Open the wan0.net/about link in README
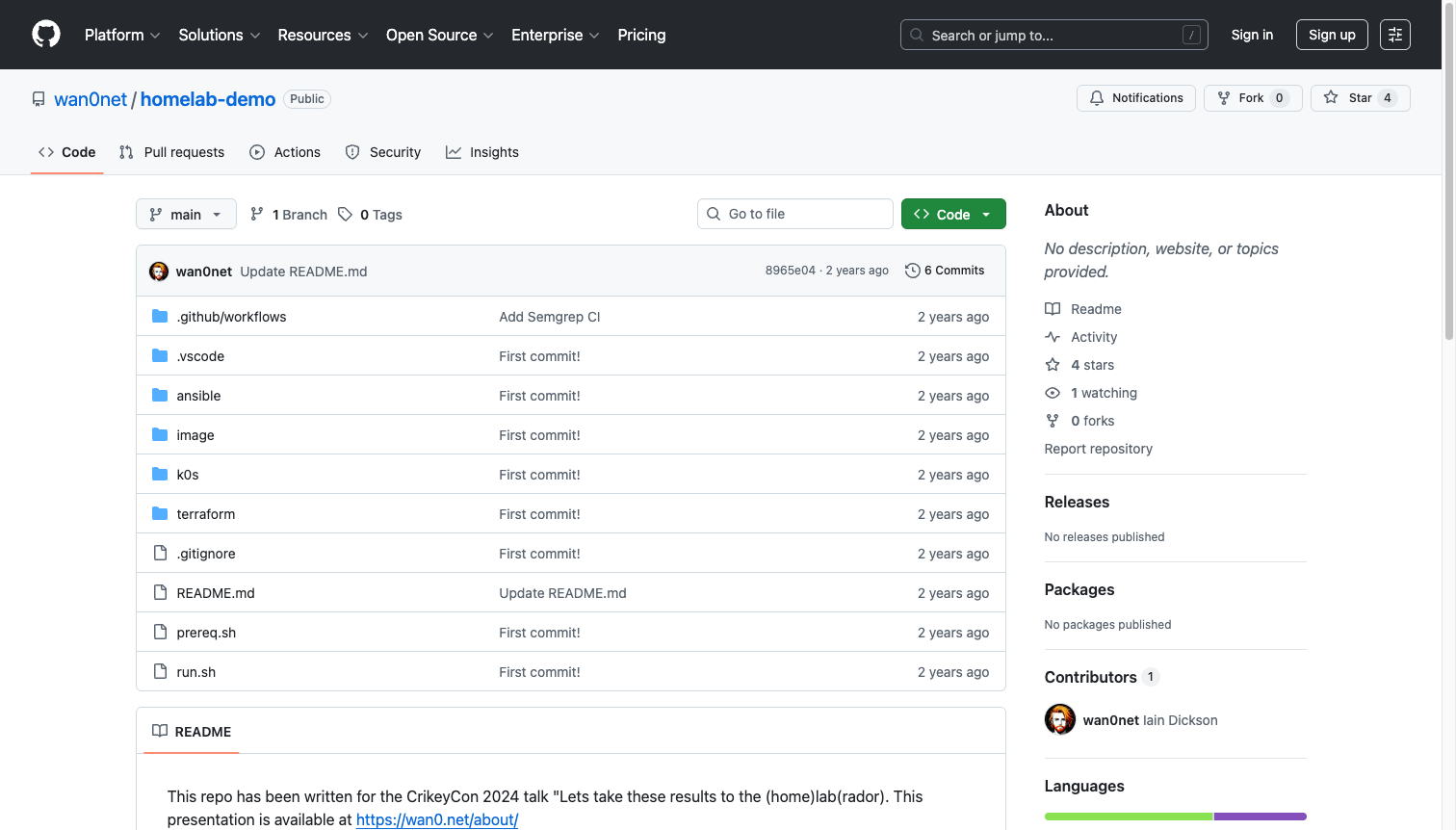The width and height of the screenshot is (1456, 830). coord(437,819)
